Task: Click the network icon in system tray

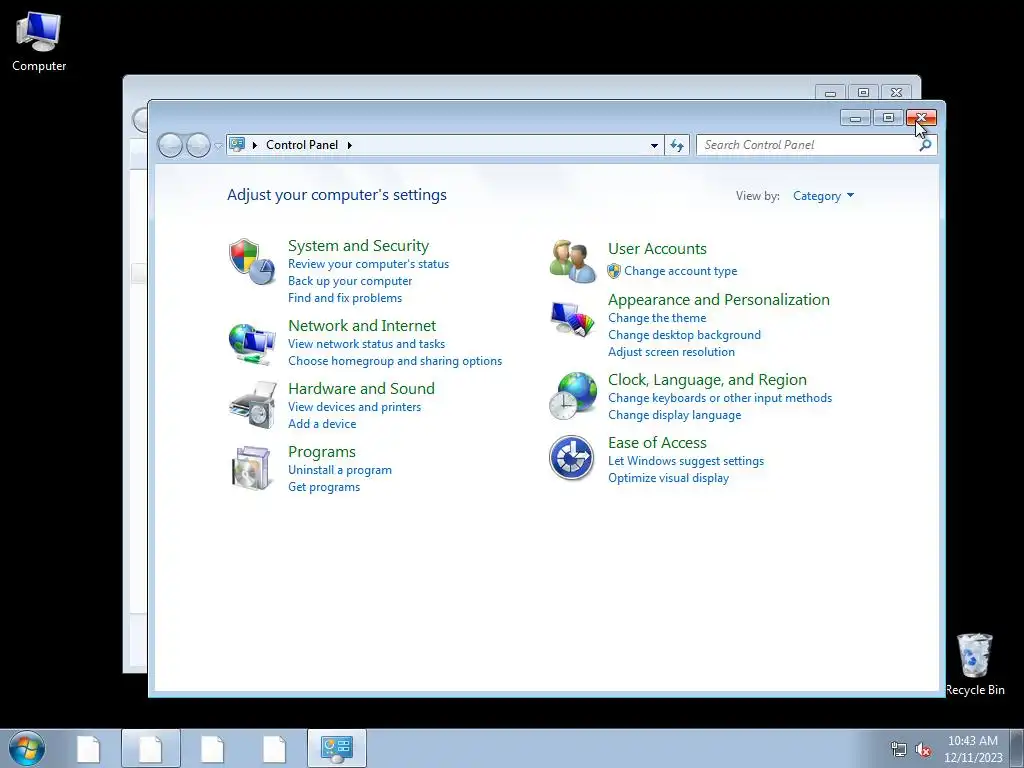Action: pyautogui.click(x=899, y=750)
